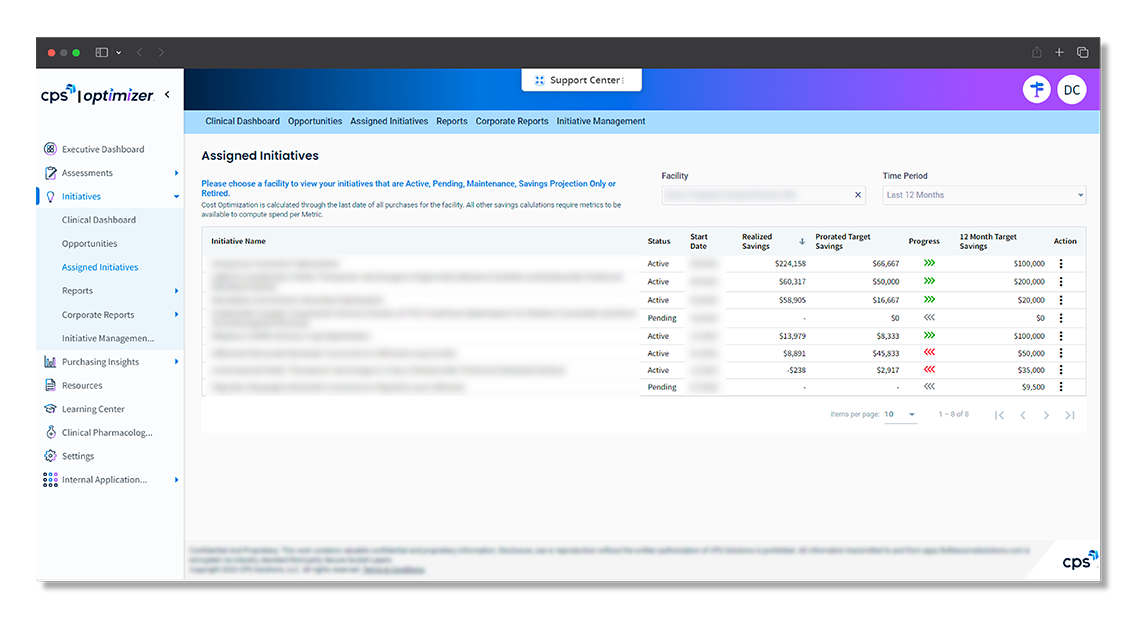Image resolution: width=1136 pixels, height=627 pixels.
Task: Collapse the Initiatives section in the sidebar
Action: (176, 195)
